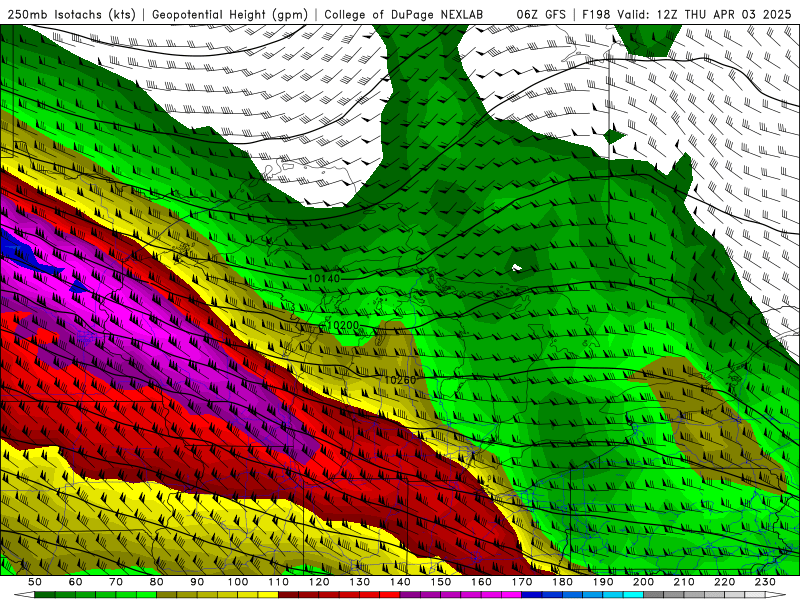Click the 220 label on the color scale

pos(724,582)
